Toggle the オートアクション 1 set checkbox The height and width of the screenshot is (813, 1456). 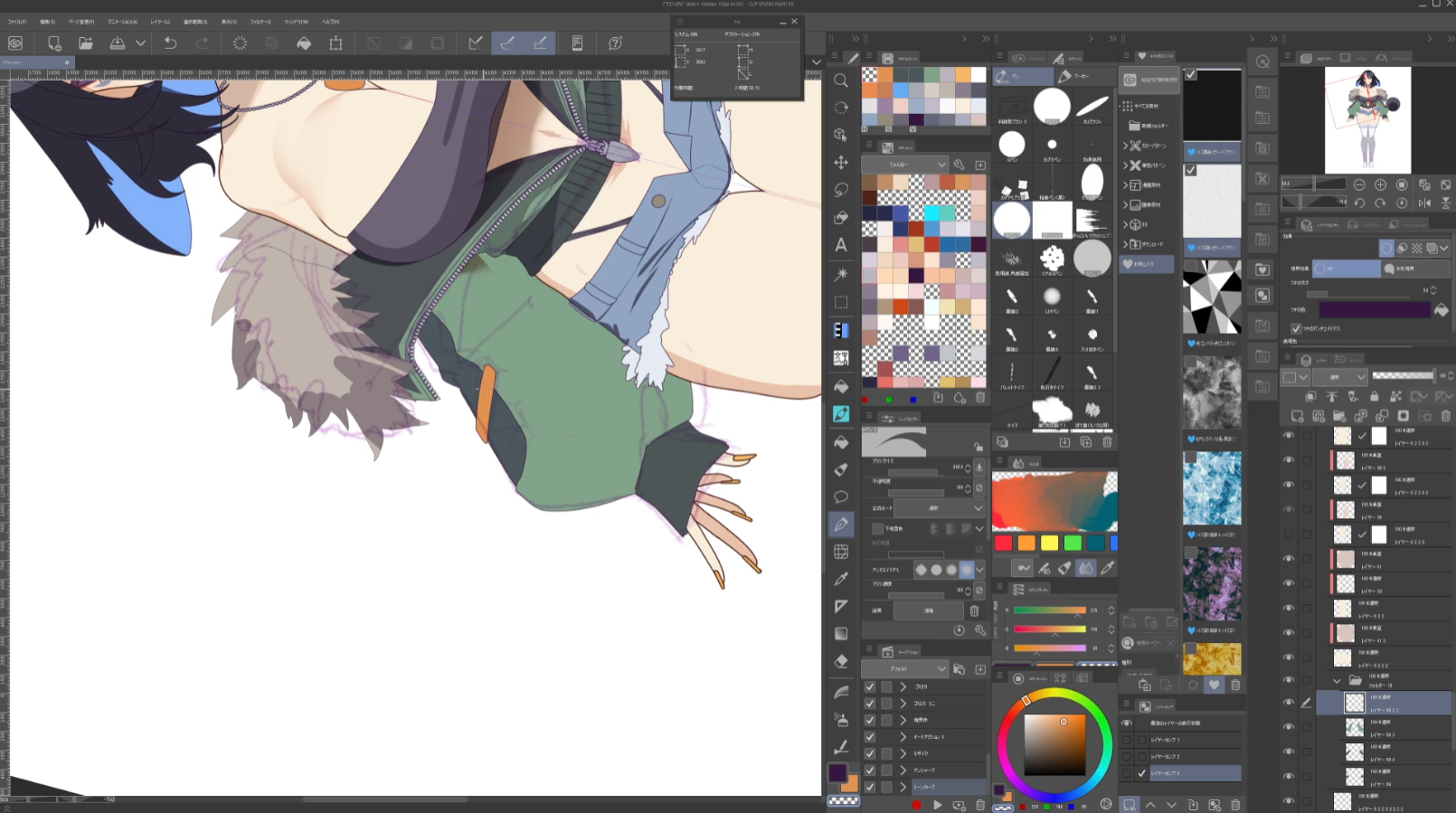coord(870,737)
